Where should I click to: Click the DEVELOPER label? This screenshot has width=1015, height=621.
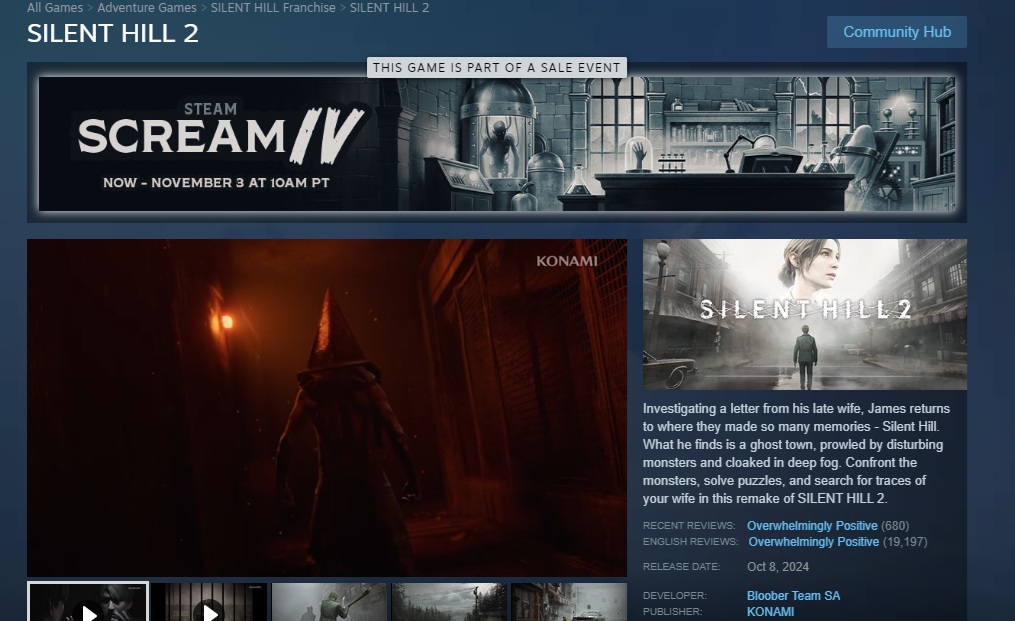click(x=675, y=596)
